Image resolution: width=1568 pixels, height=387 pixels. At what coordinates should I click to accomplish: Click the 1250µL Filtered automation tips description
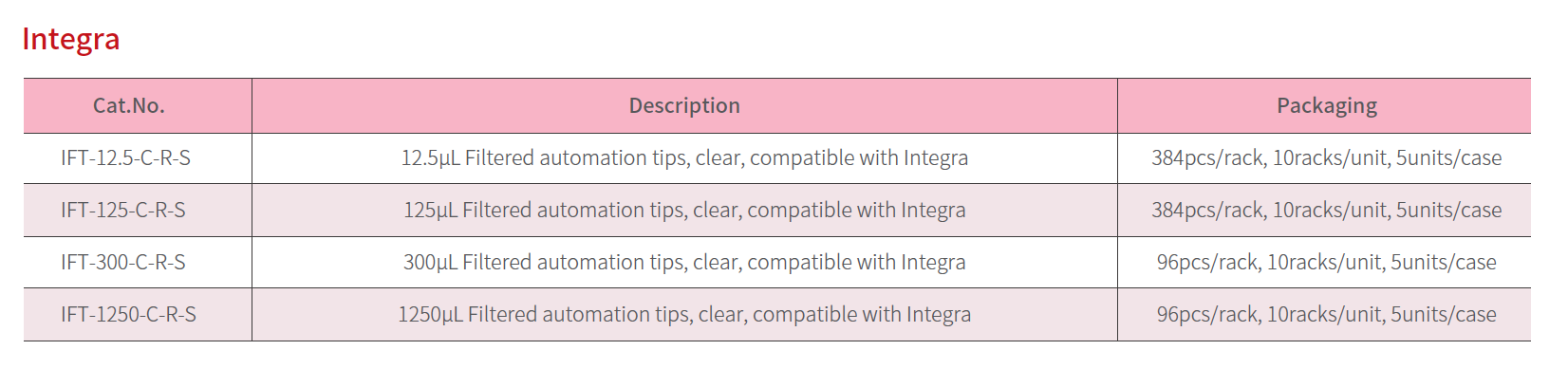[684, 315]
